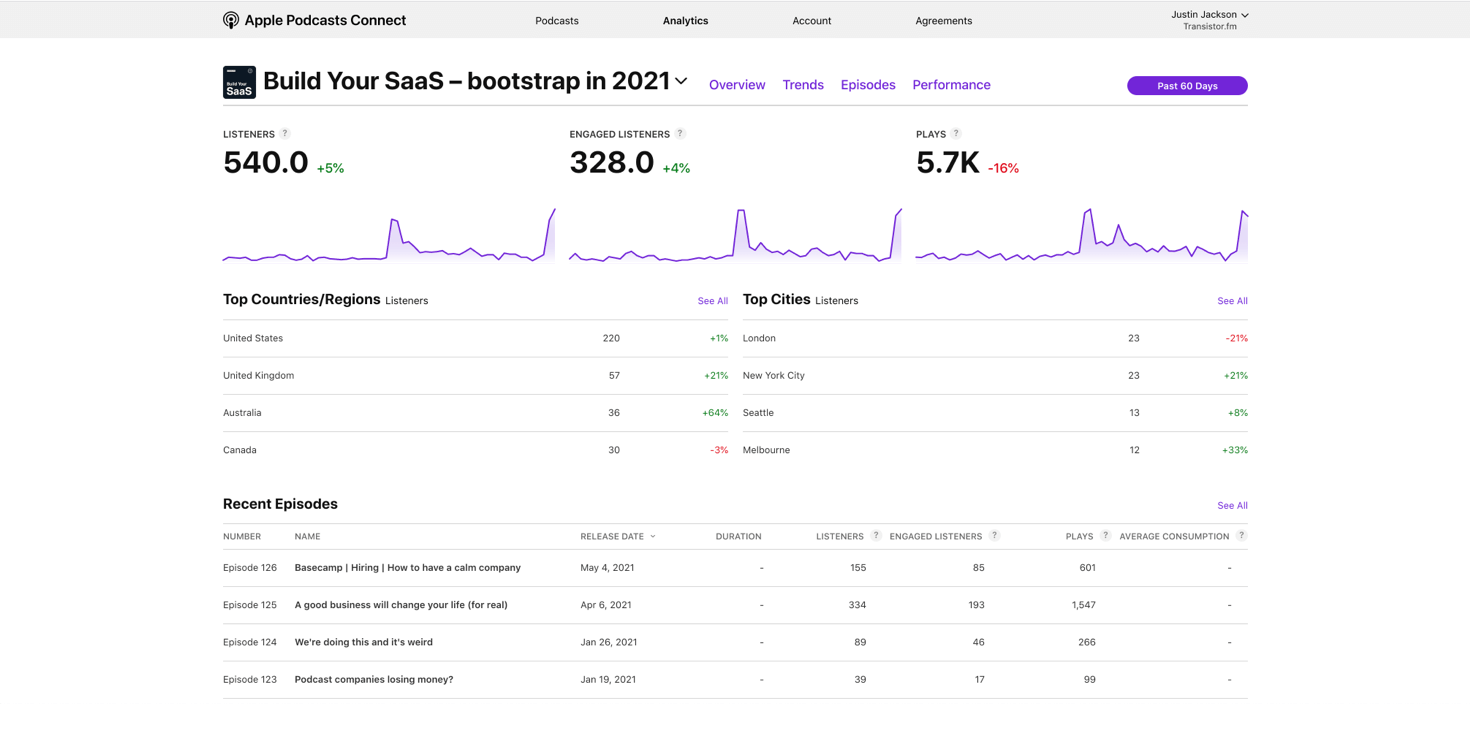The image size is (1470, 742).
Task: Click the help icon beside Listeners metric
Action: (285, 133)
